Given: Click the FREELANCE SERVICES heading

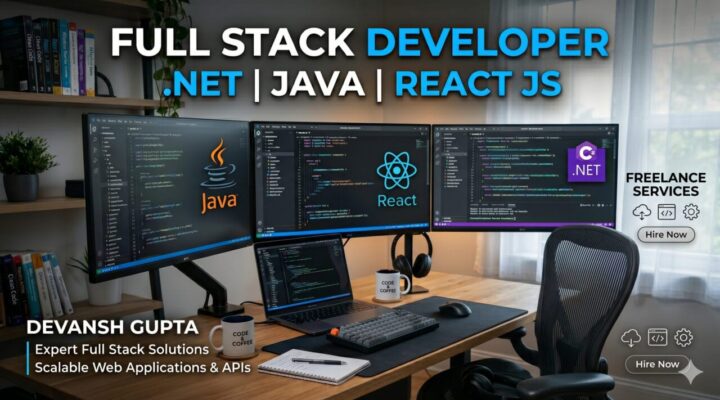Looking at the screenshot, I should (666, 184).
